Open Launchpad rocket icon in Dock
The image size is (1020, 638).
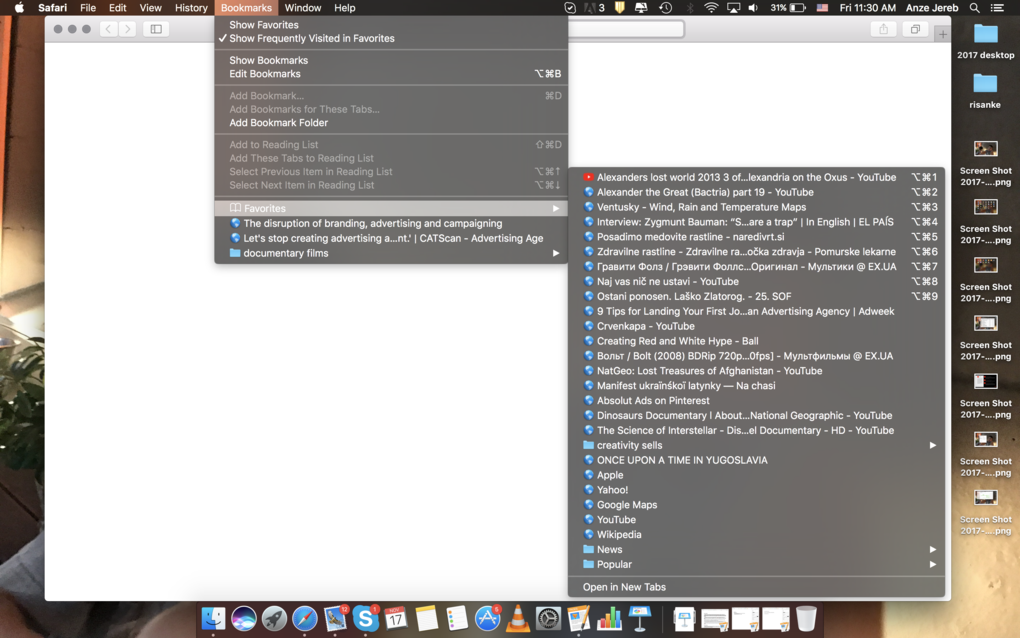274,618
